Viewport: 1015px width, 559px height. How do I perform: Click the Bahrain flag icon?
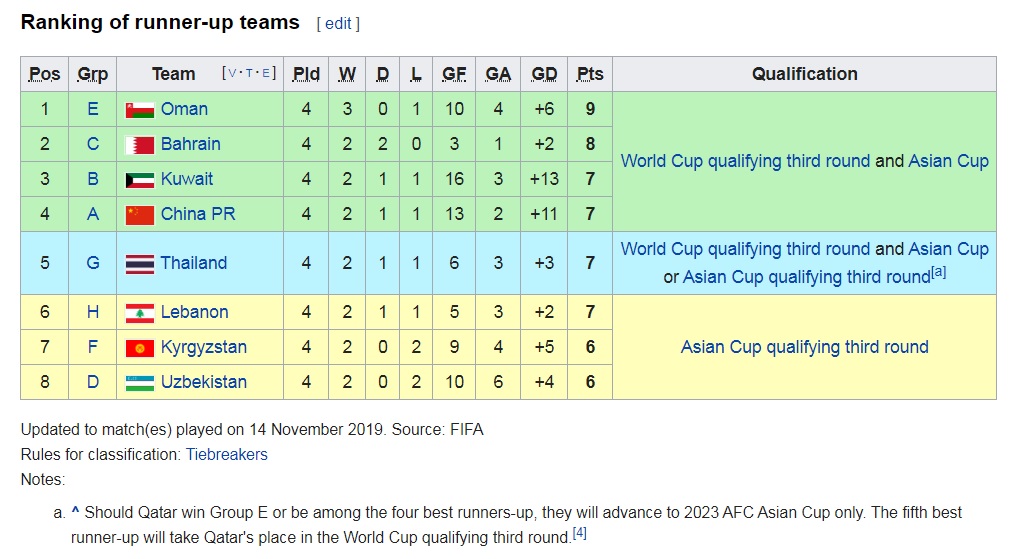pos(140,144)
